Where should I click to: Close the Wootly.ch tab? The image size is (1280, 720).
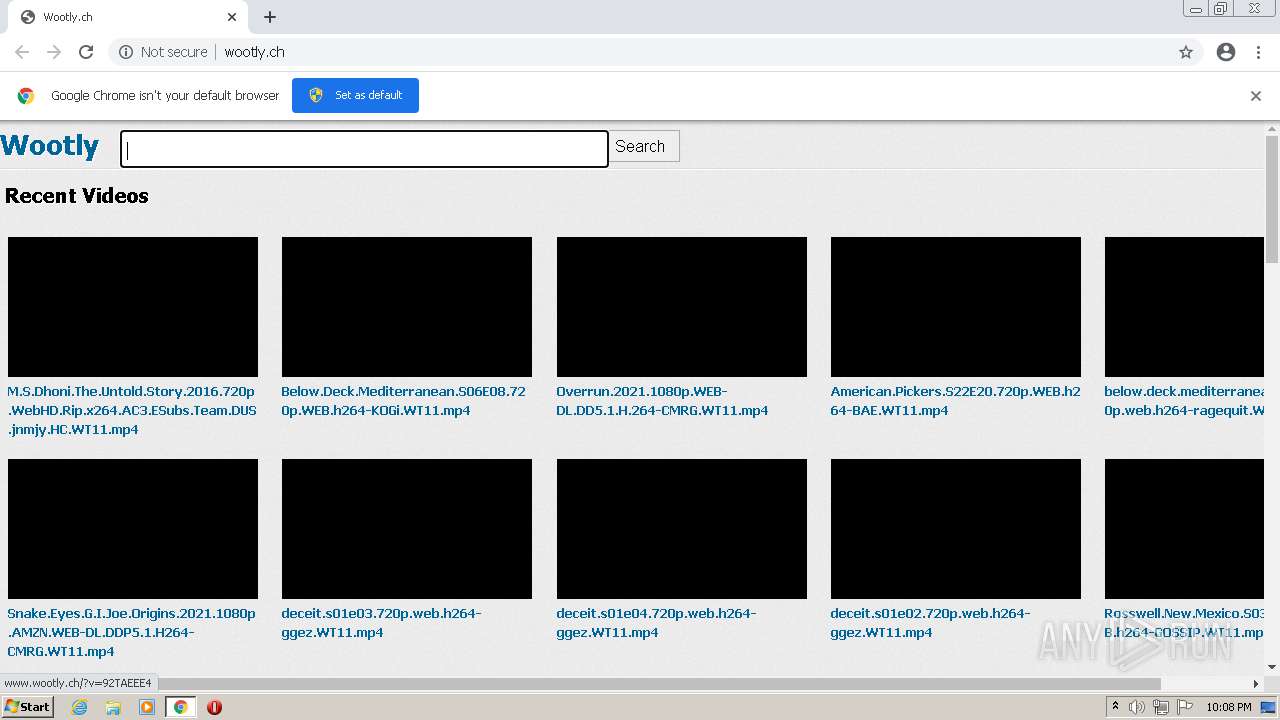click(x=232, y=17)
